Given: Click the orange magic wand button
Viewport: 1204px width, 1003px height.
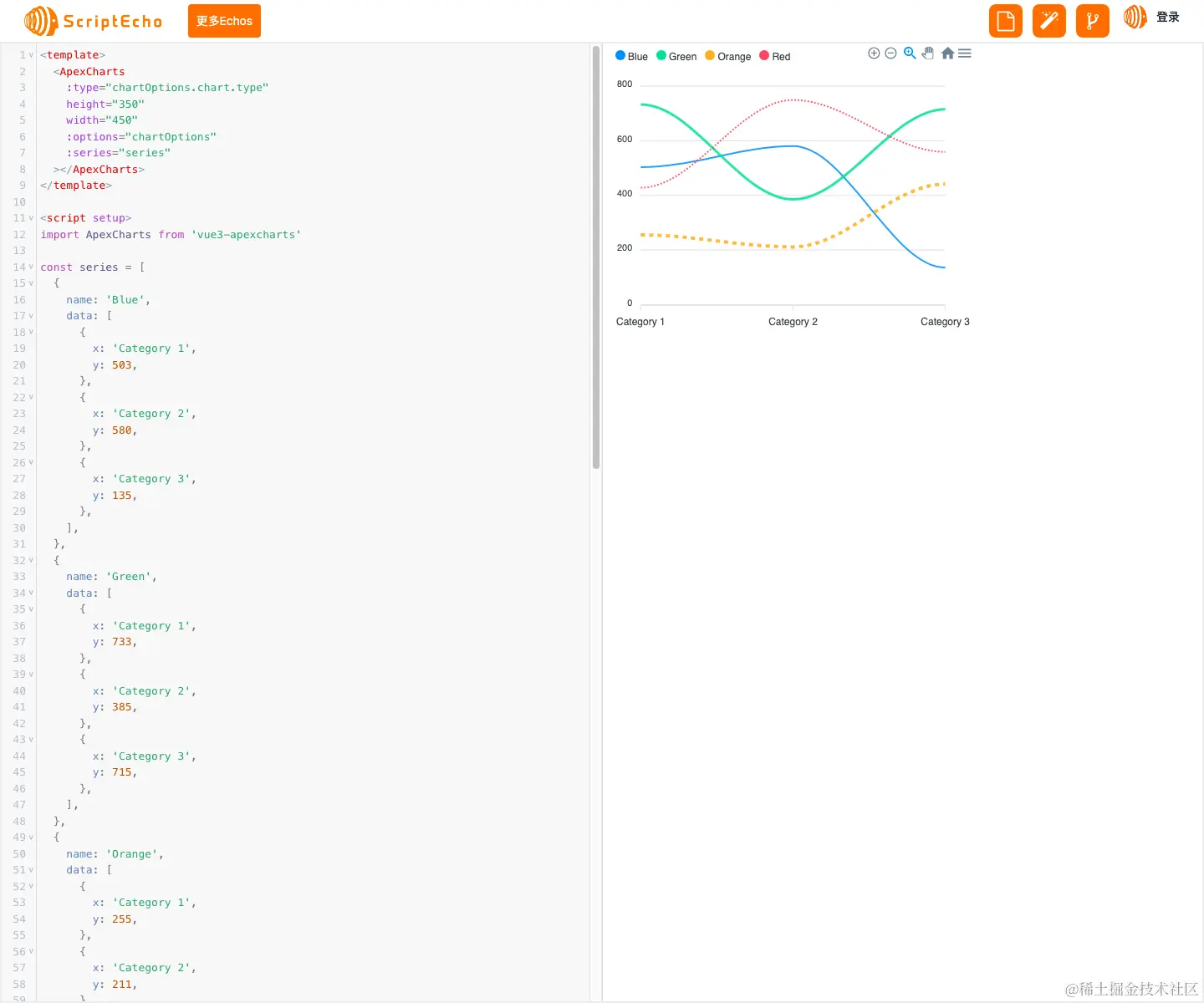Looking at the screenshot, I should pyautogui.click(x=1049, y=21).
